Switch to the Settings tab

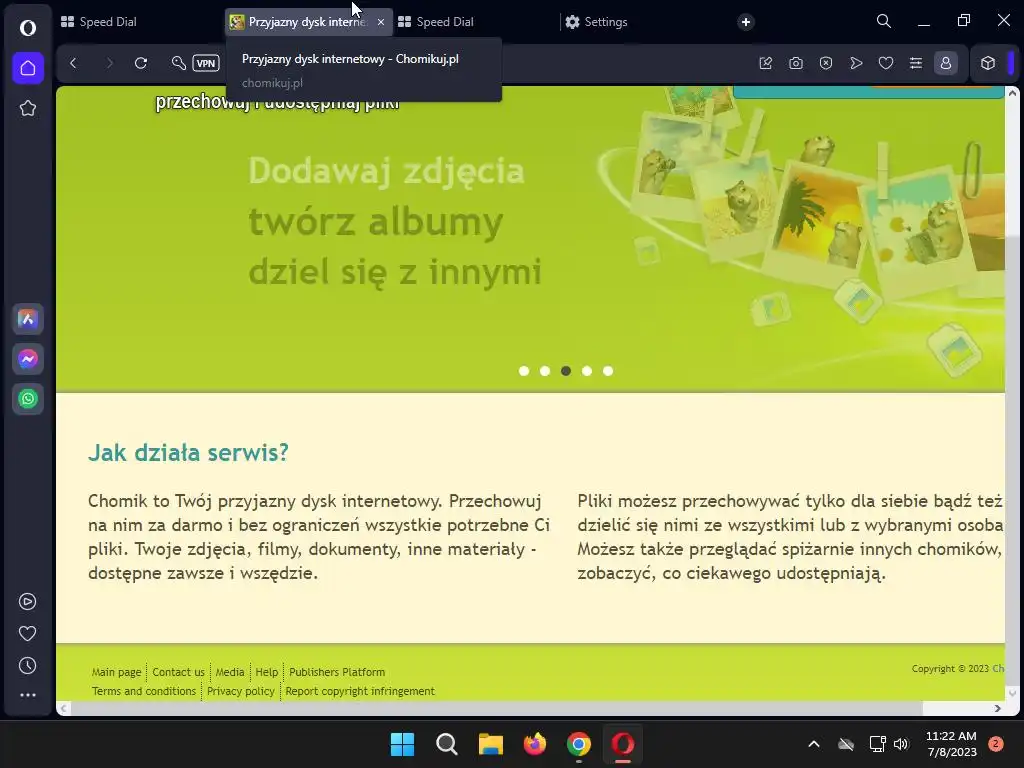tap(643, 22)
